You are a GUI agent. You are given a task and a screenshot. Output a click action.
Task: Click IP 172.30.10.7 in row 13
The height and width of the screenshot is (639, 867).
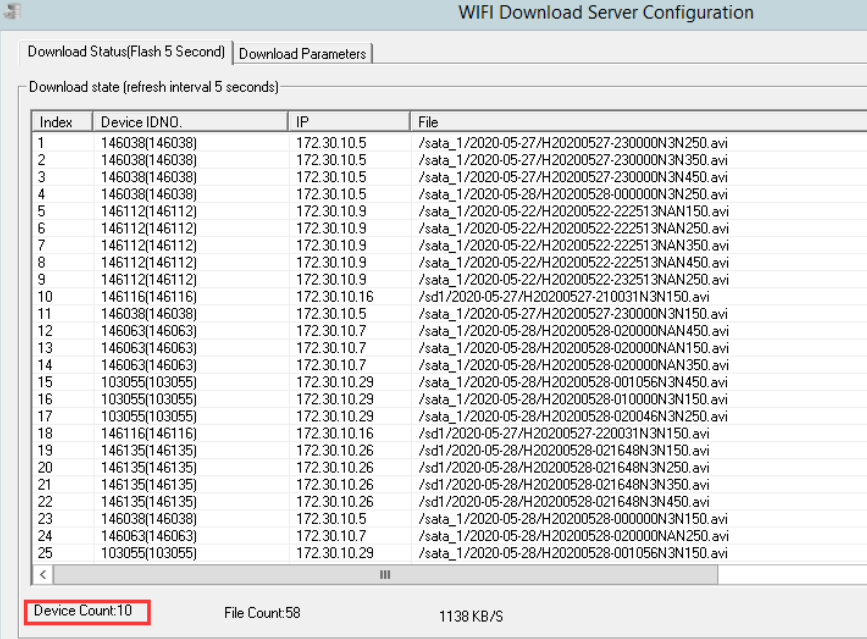pyautogui.click(x=331, y=348)
